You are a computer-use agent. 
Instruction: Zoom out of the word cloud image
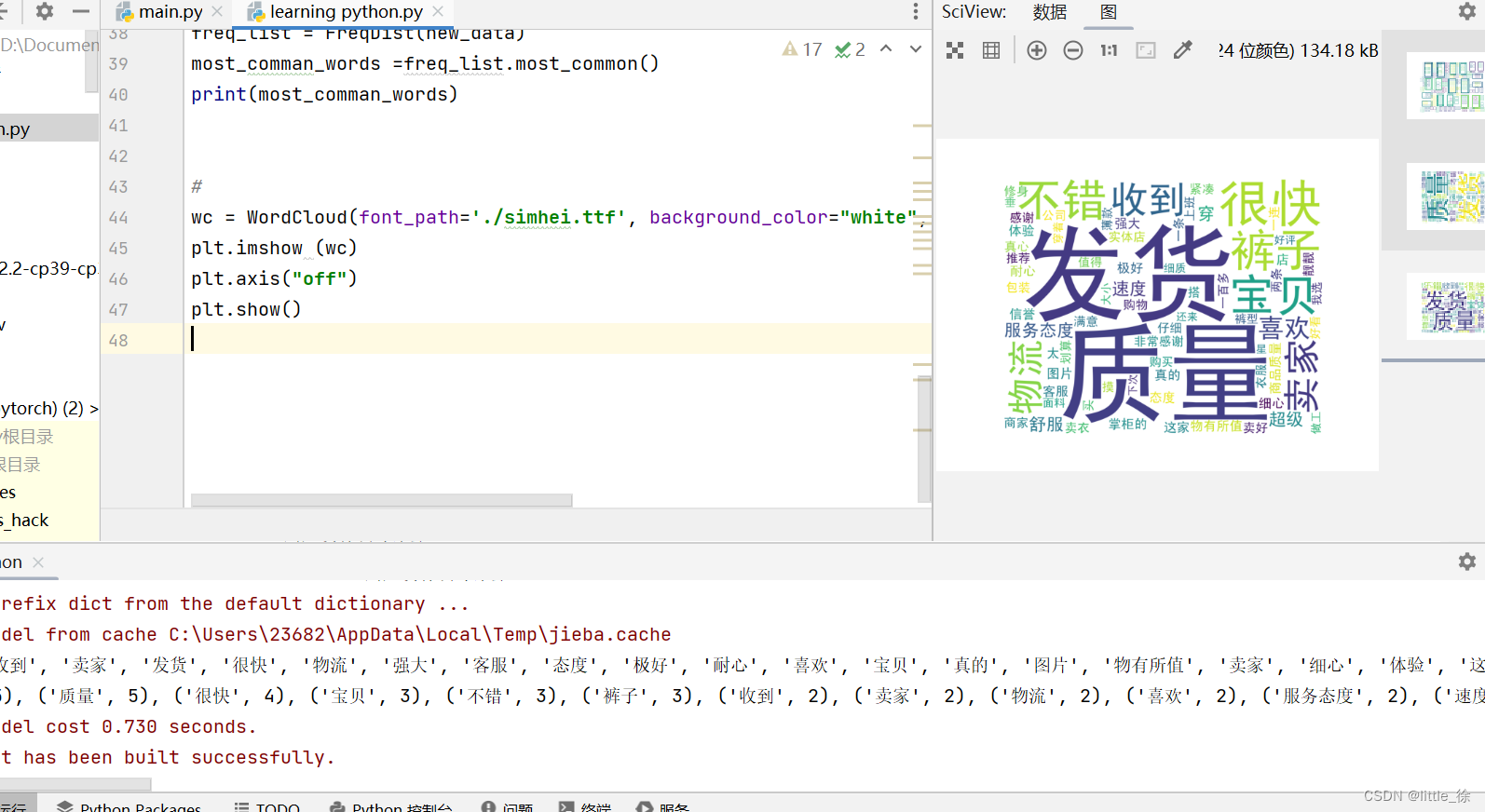pyautogui.click(x=1073, y=50)
